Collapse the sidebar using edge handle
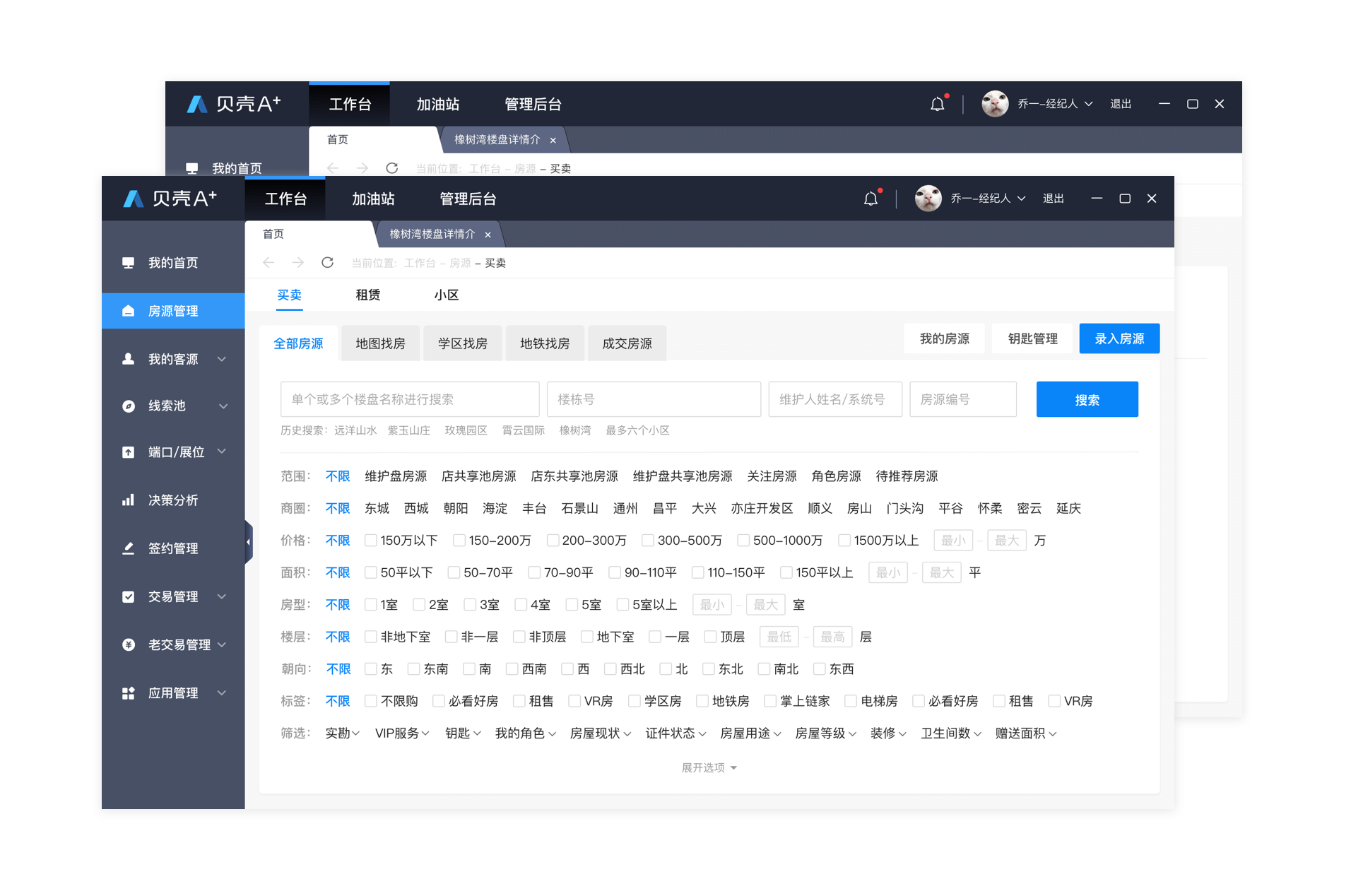This screenshot has width=1351, height=896. pyautogui.click(x=248, y=542)
